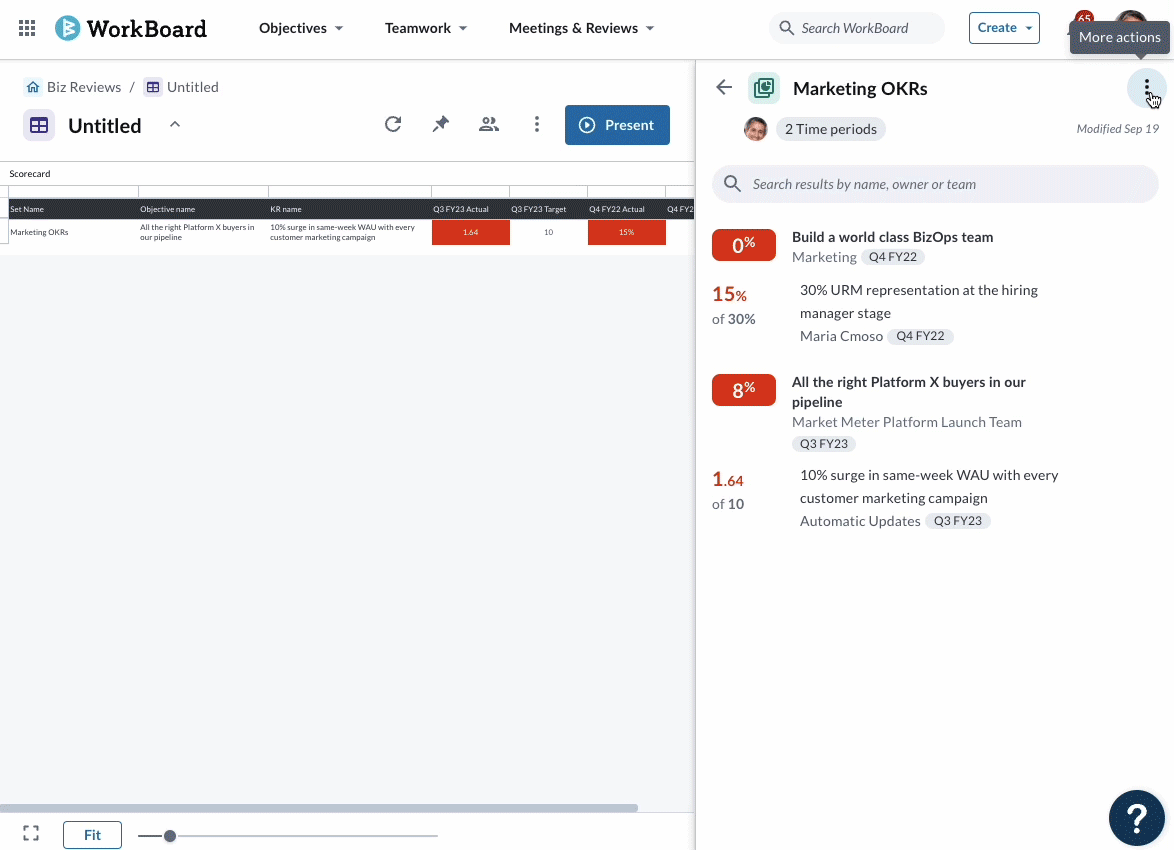Open the Objectives menu
Image resolution: width=1174 pixels, height=850 pixels.
[301, 28]
